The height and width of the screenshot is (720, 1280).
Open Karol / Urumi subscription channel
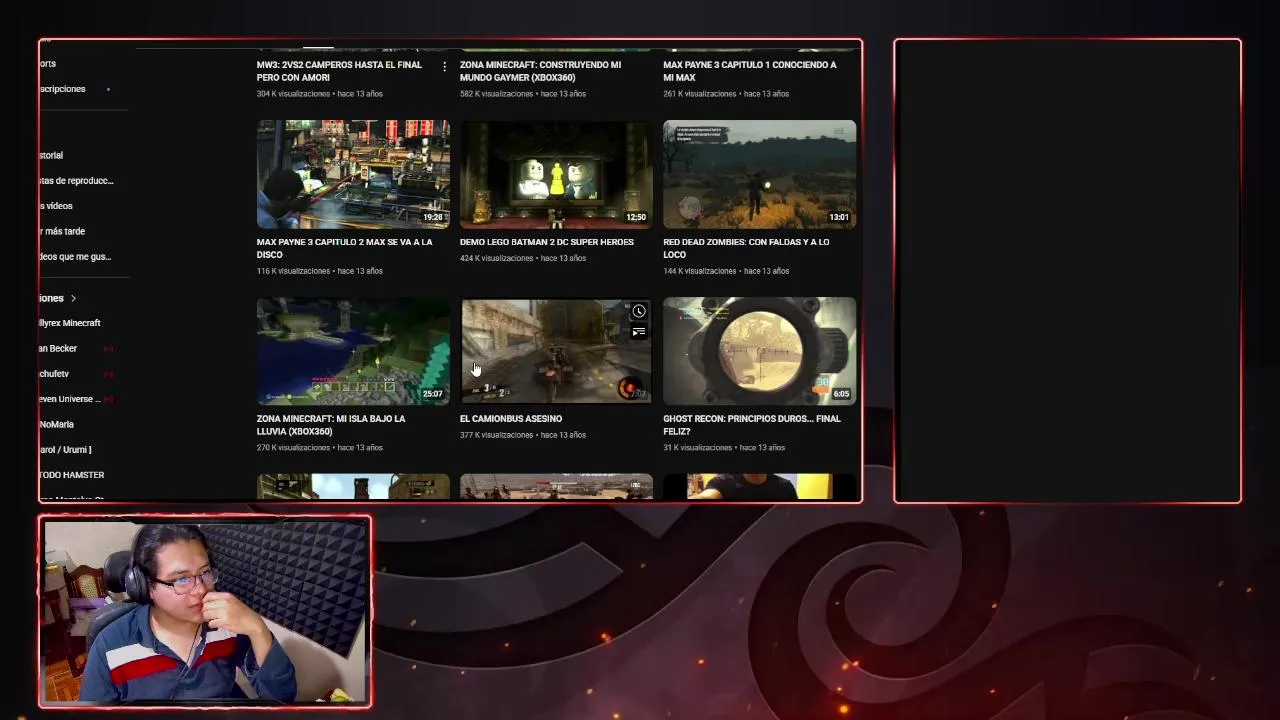pyautogui.click(x=66, y=450)
